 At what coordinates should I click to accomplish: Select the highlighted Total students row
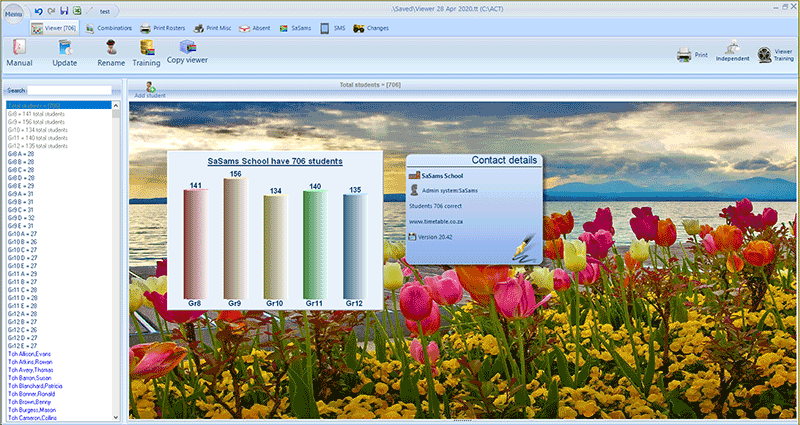[59, 106]
